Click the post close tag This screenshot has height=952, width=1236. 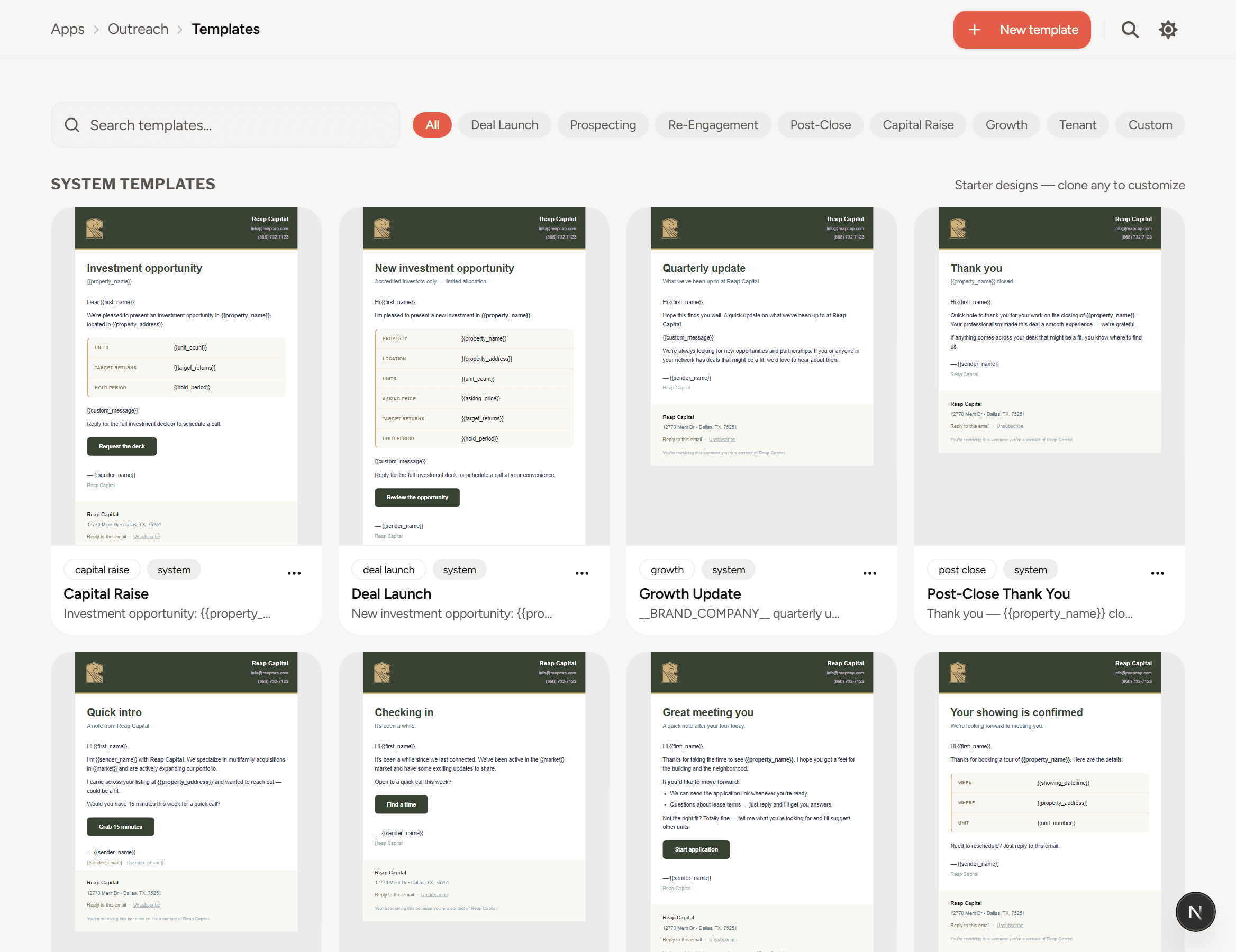(x=962, y=570)
